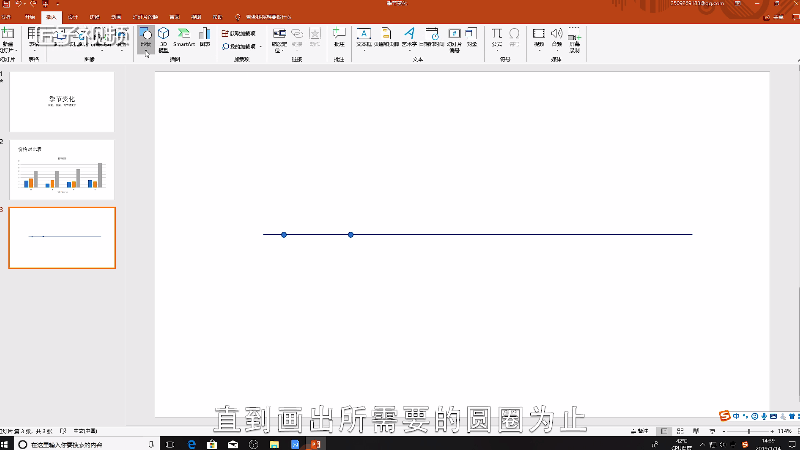Open File Explorer from taskbar
The height and width of the screenshot is (450, 800).
coord(274,444)
